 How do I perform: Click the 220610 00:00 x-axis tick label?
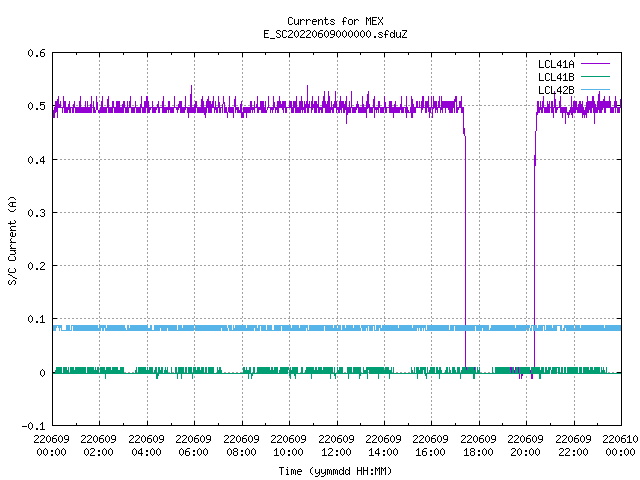coord(620,445)
